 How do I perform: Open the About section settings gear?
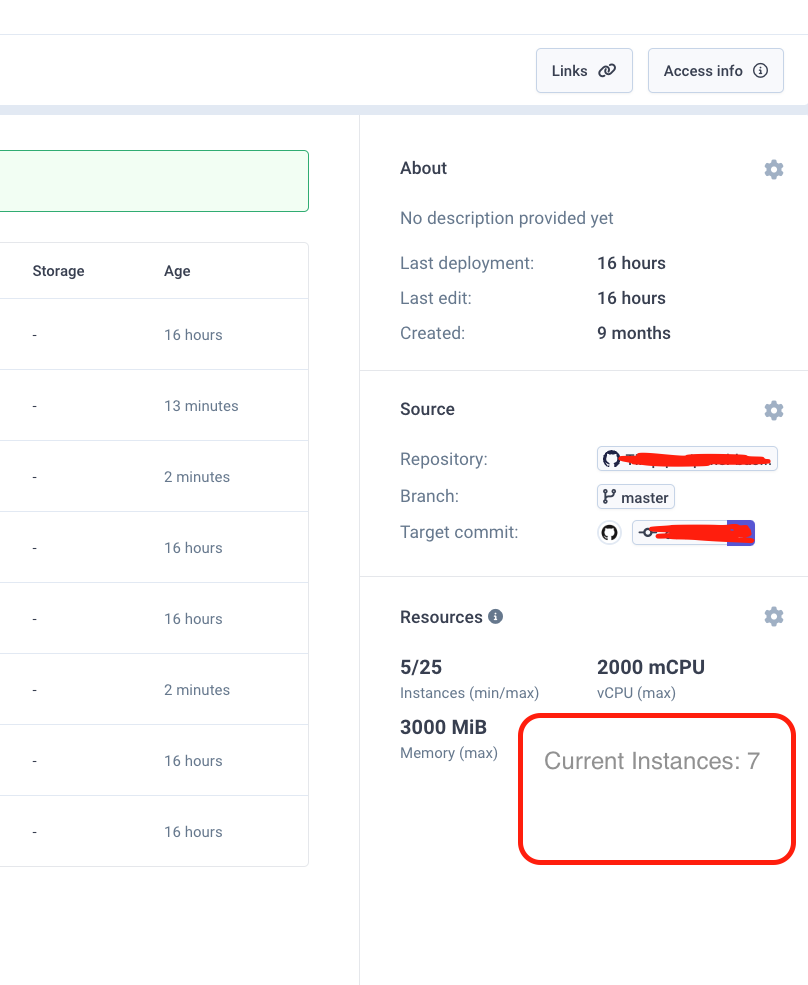773,169
